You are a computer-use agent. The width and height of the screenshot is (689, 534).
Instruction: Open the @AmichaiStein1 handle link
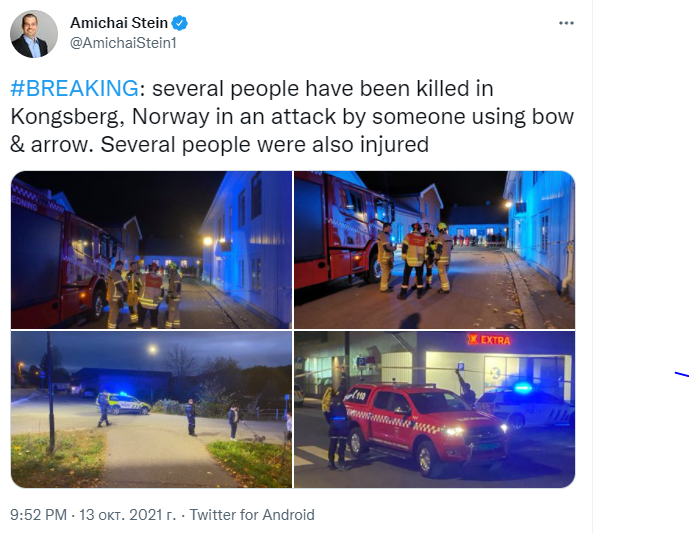click(x=118, y=42)
